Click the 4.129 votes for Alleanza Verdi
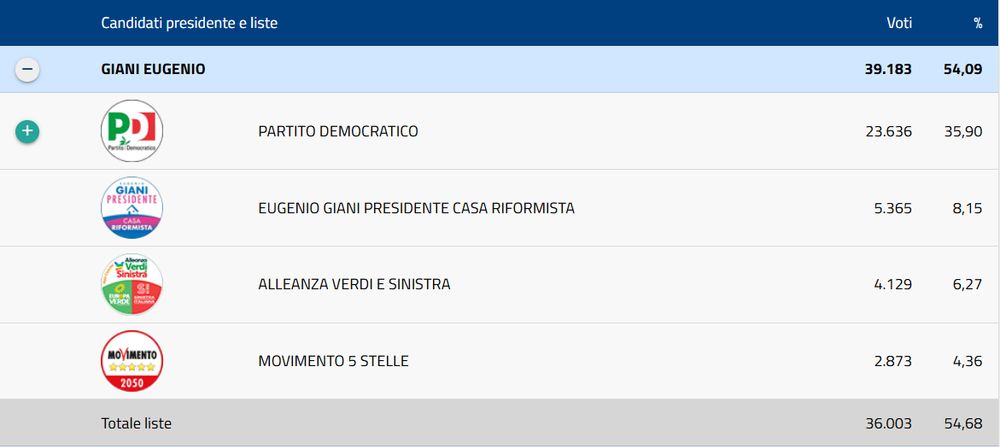The image size is (1000, 447). (892, 284)
